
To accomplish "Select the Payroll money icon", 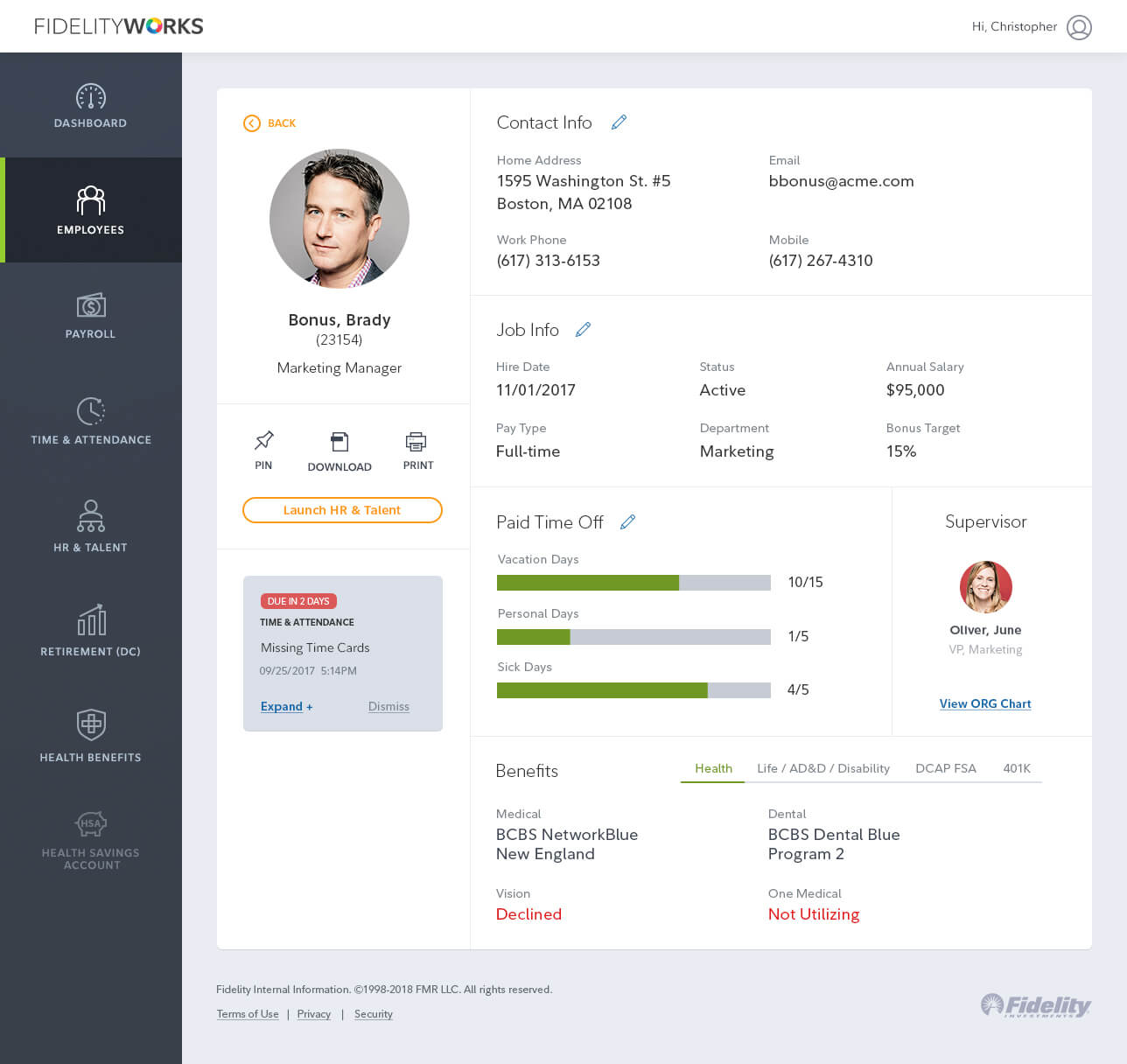I will click(x=90, y=305).
